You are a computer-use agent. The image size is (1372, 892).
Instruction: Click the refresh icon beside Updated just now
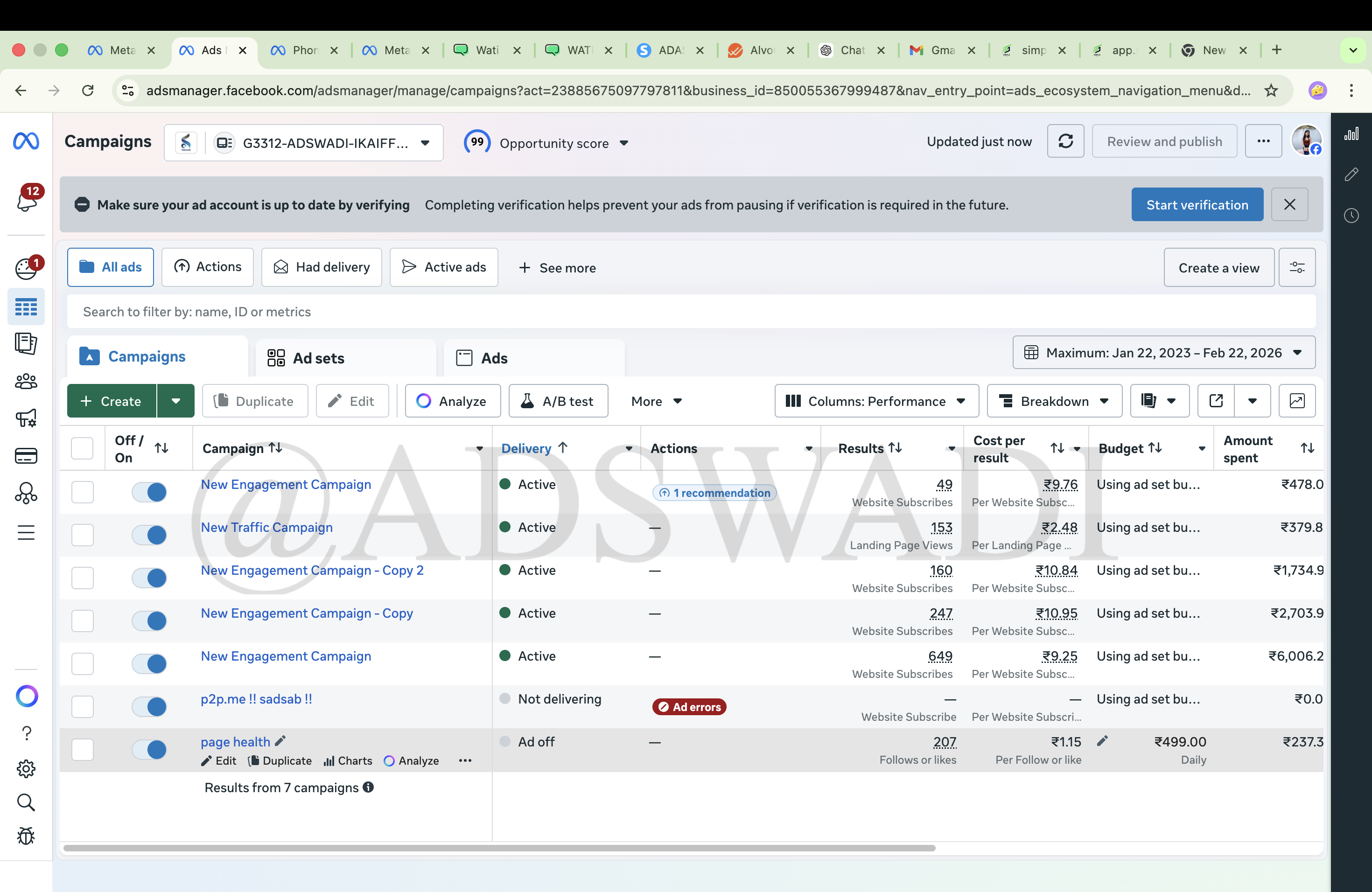[x=1065, y=141]
